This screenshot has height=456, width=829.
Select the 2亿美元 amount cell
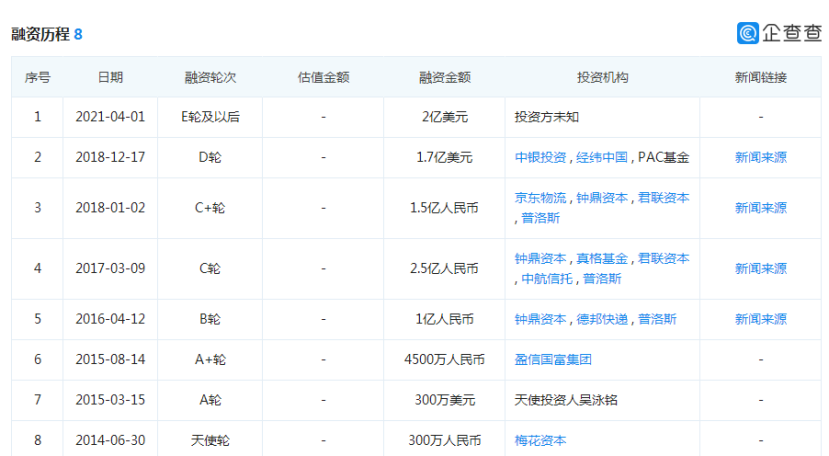point(445,117)
